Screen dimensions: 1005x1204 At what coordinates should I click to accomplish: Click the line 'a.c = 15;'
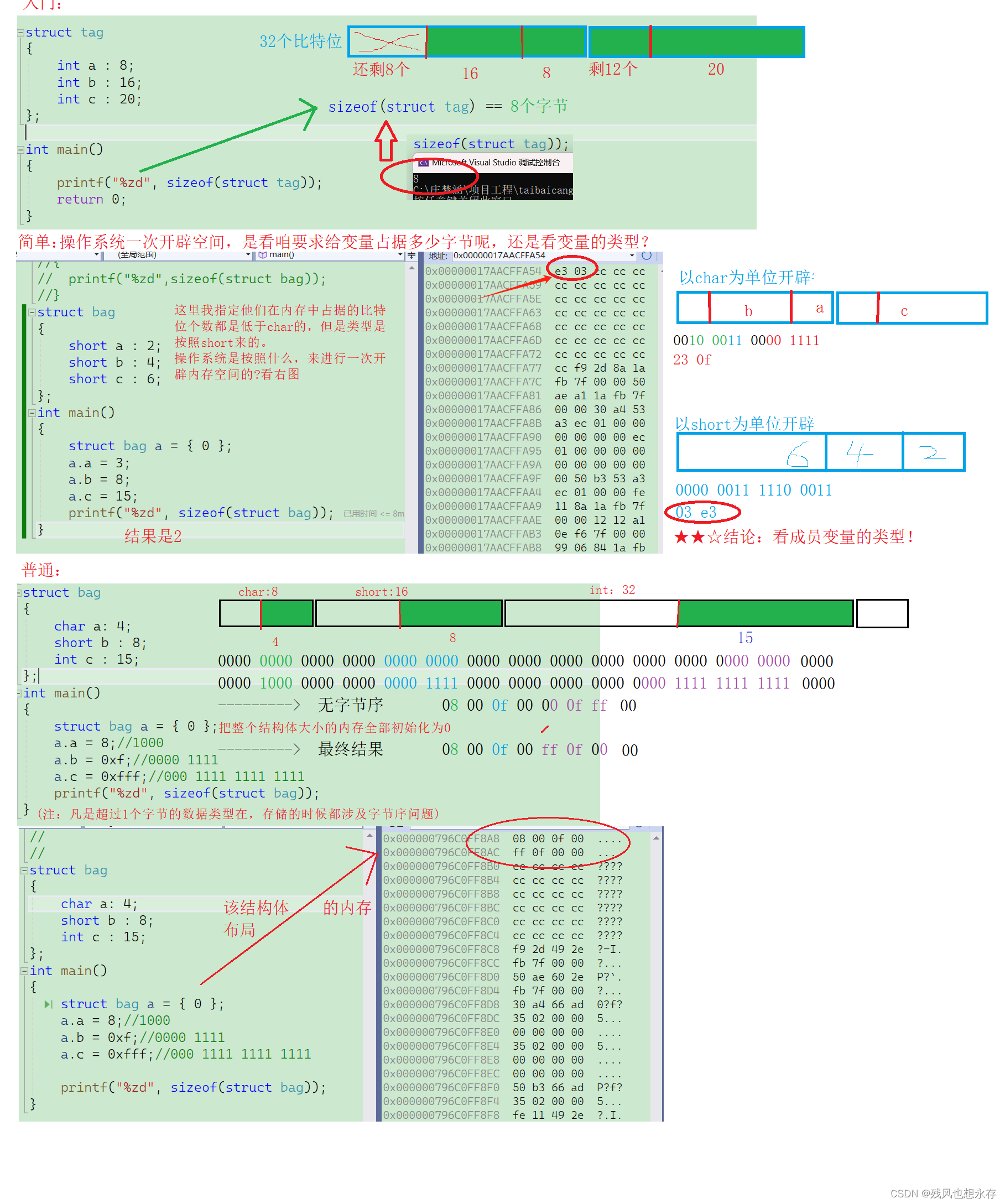(103, 497)
